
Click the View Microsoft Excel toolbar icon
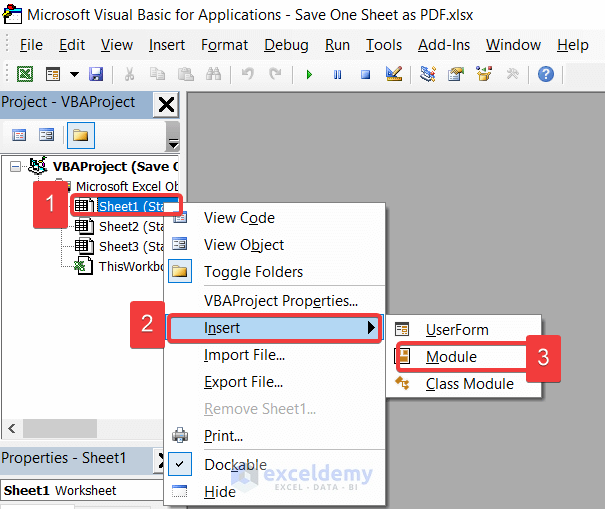[25, 74]
